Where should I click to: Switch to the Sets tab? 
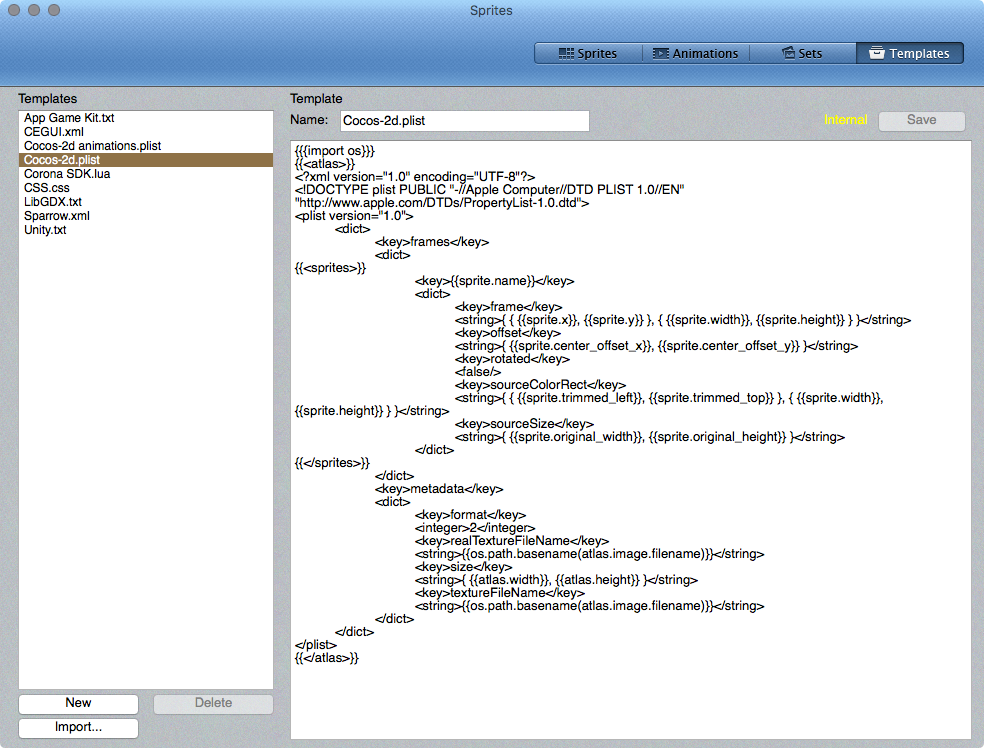[x=803, y=53]
